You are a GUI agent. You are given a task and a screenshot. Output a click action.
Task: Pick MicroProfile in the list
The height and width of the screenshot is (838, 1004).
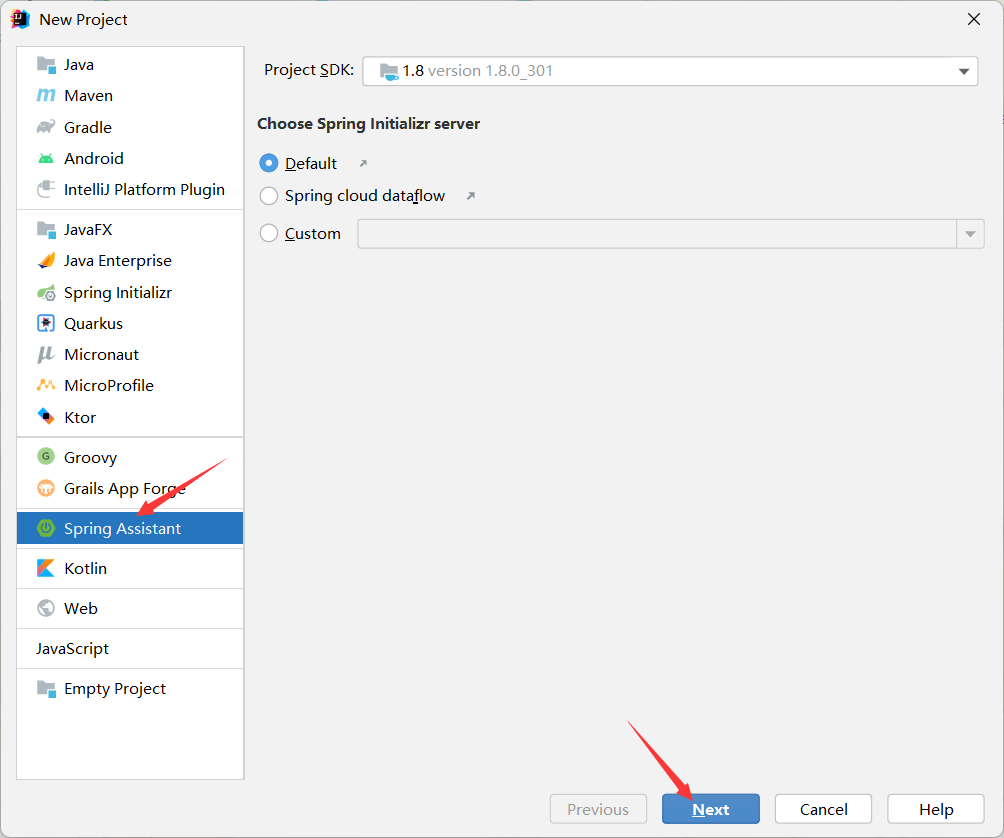(130, 385)
